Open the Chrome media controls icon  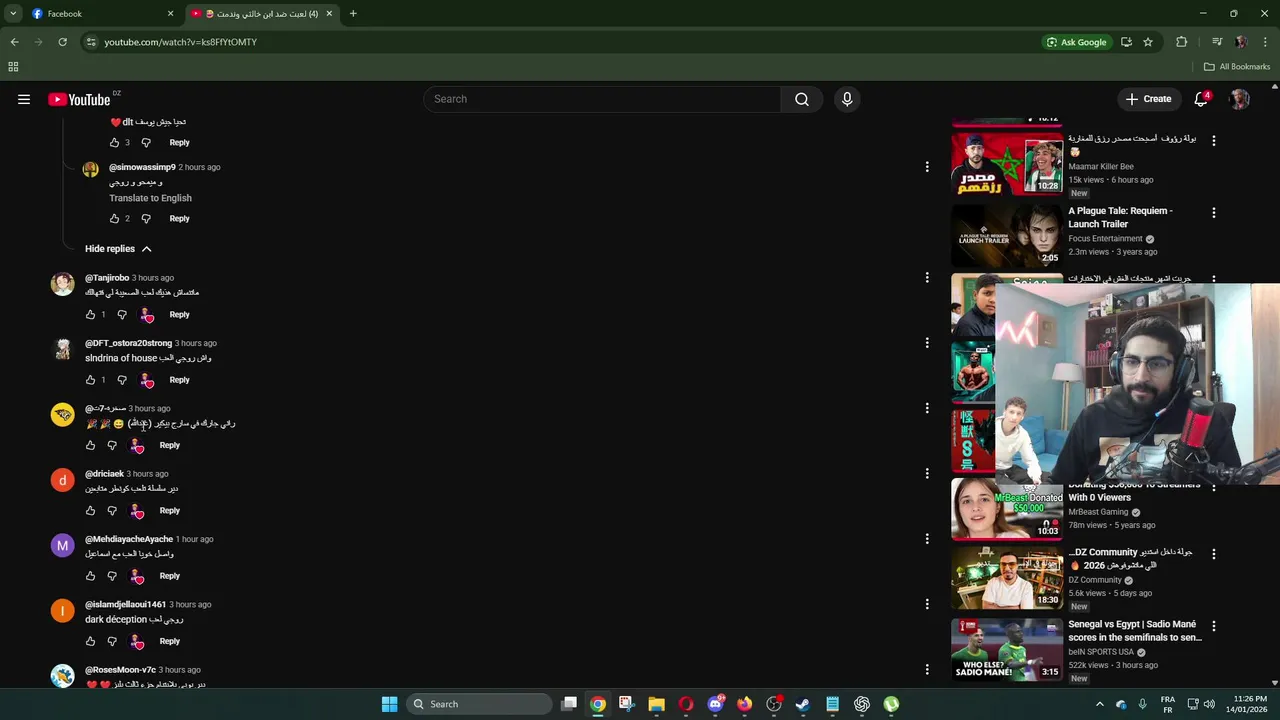pos(1217,42)
